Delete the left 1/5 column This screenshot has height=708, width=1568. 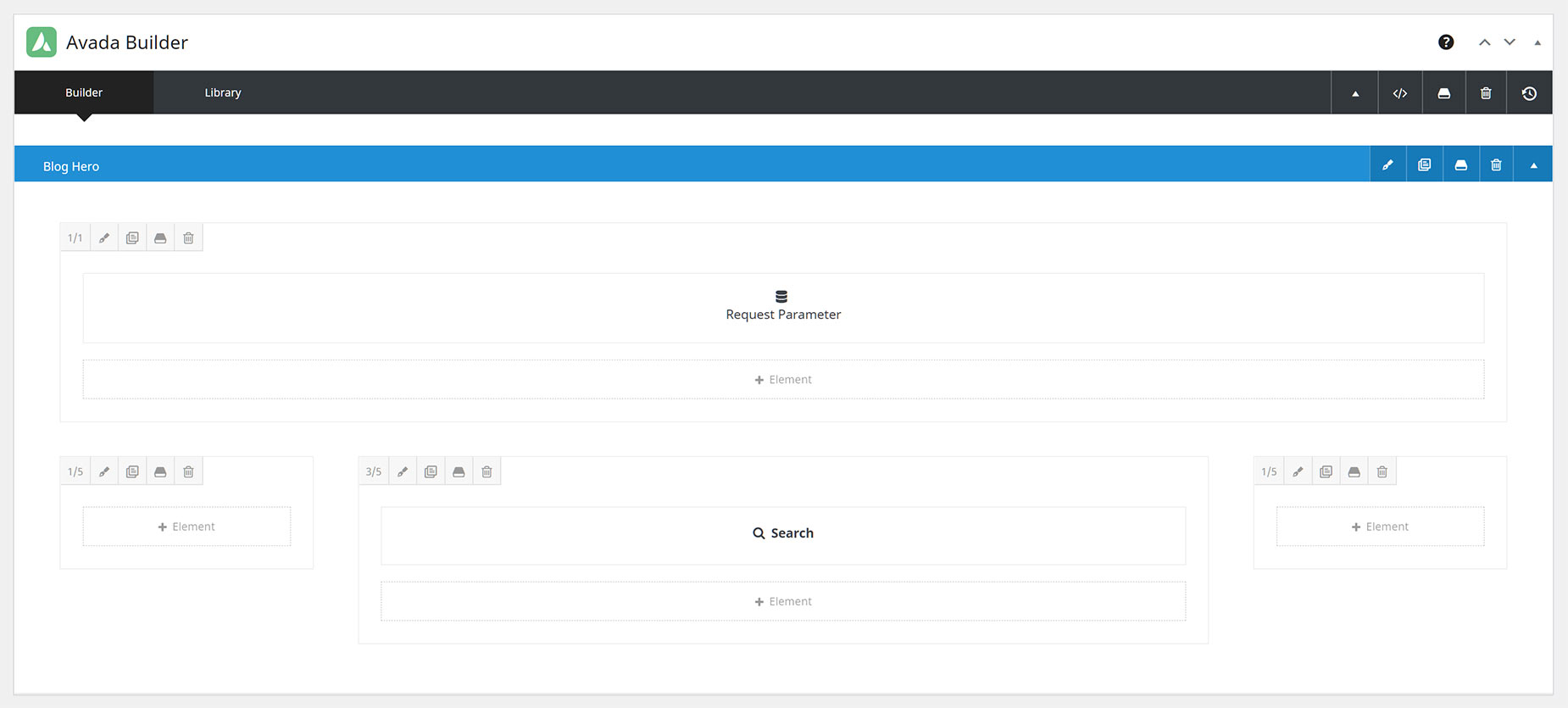point(188,471)
